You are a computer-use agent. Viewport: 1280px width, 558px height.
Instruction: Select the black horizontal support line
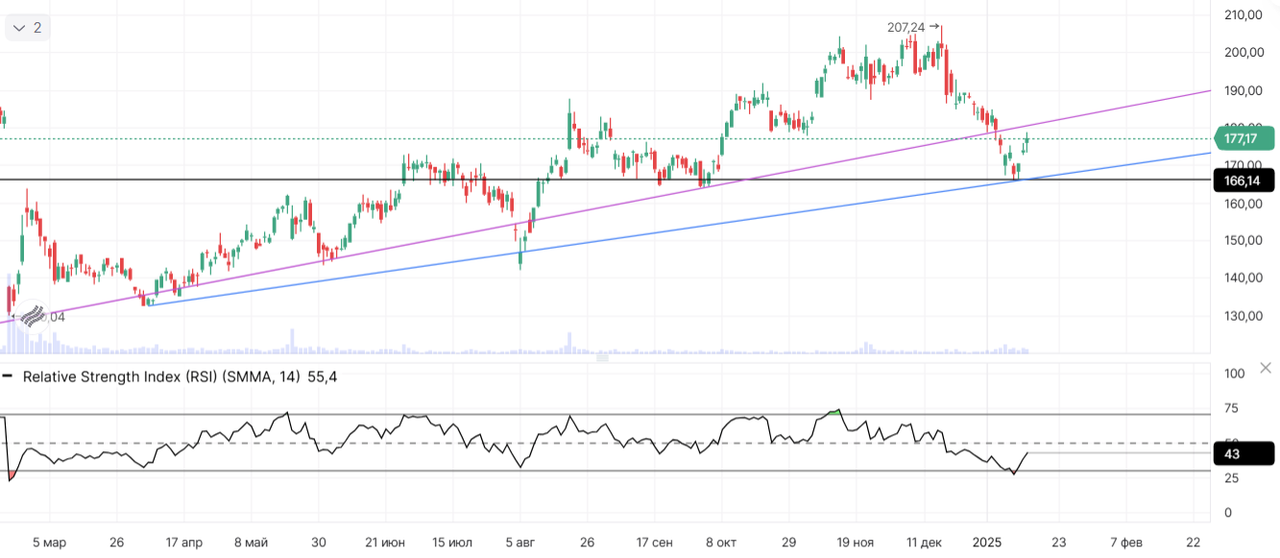coord(300,180)
